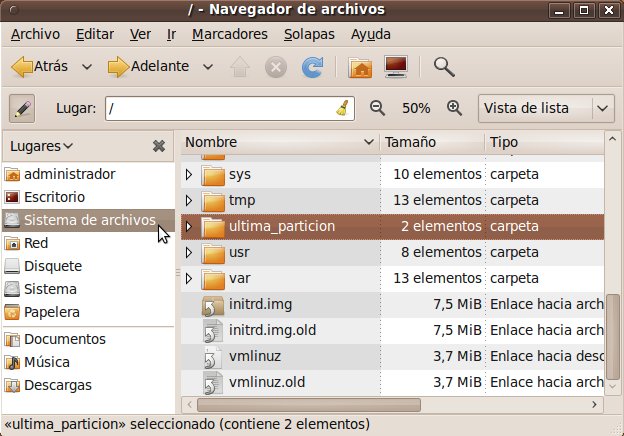Maximize the Navegador de archivos window
The height and width of the screenshot is (436, 624).
click(x=584, y=10)
